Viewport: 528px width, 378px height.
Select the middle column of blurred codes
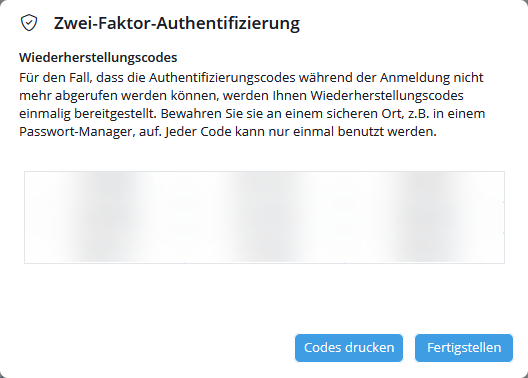click(x=264, y=217)
